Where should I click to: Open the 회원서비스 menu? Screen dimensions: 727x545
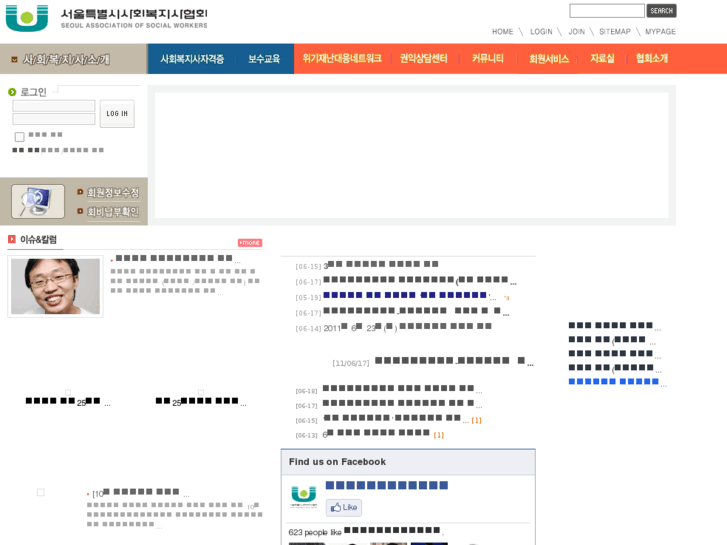549,59
